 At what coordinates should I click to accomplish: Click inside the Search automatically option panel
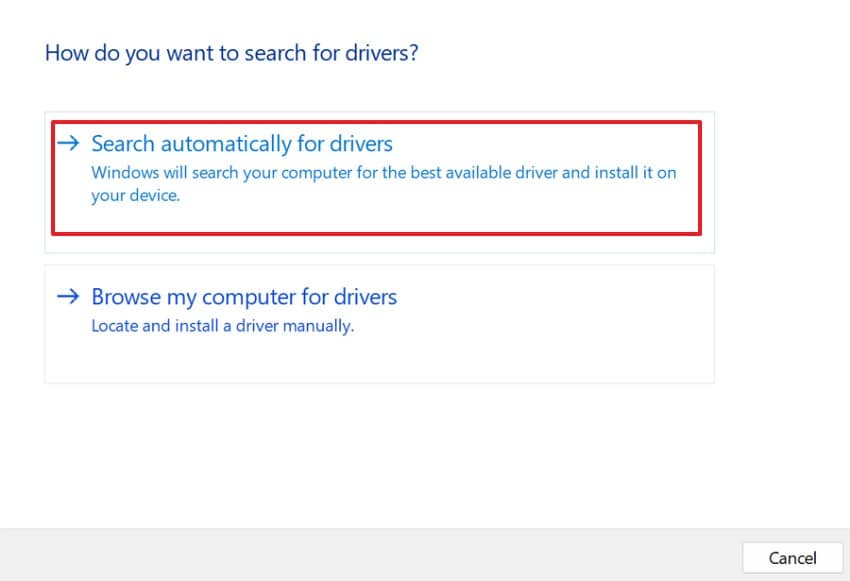click(x=380, y=175)
